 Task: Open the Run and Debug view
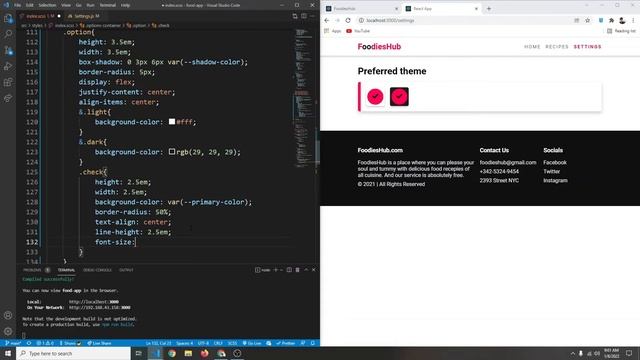pyautogui.click(x=8, y=66)
